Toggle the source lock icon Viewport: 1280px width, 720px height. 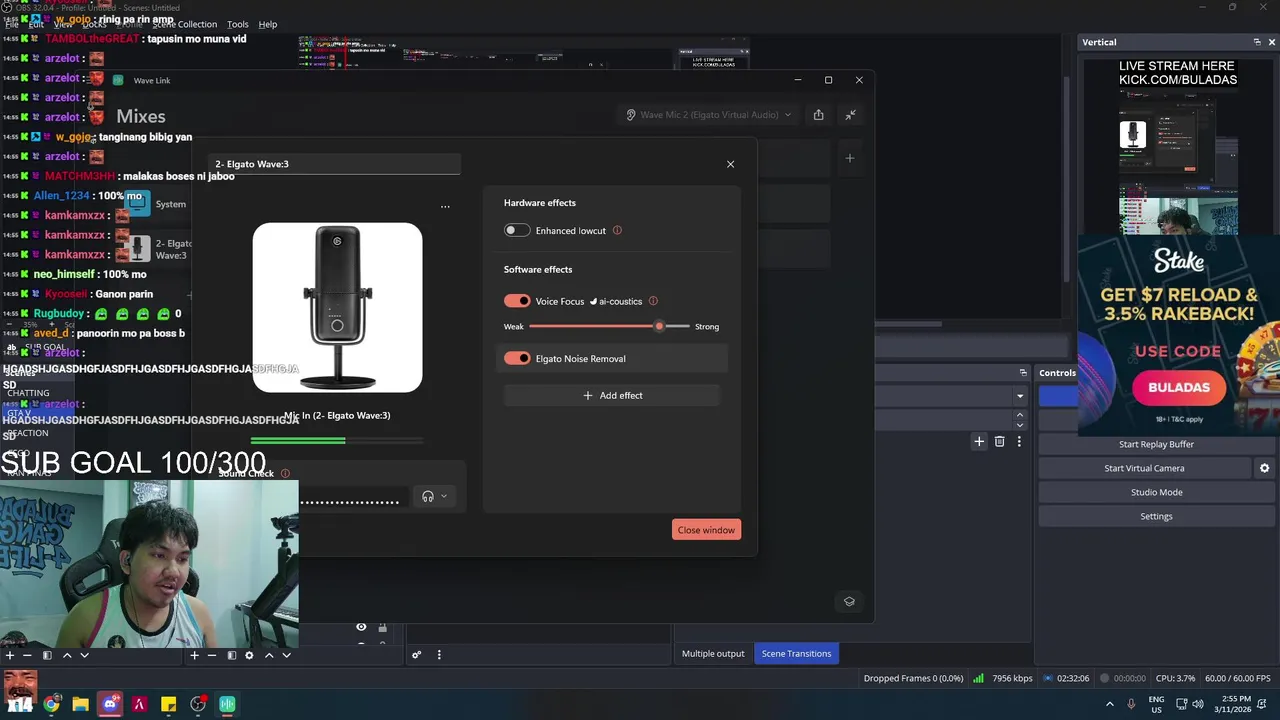382,627
